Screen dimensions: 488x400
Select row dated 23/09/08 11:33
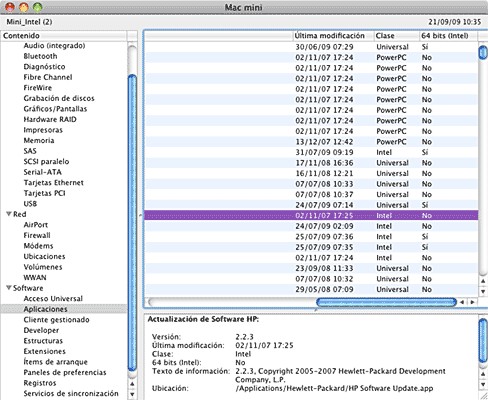click(311, 268)
